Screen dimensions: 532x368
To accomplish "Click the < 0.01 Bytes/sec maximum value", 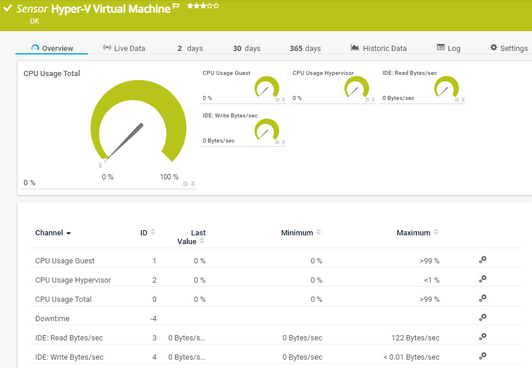I will [x=411, y=357].
